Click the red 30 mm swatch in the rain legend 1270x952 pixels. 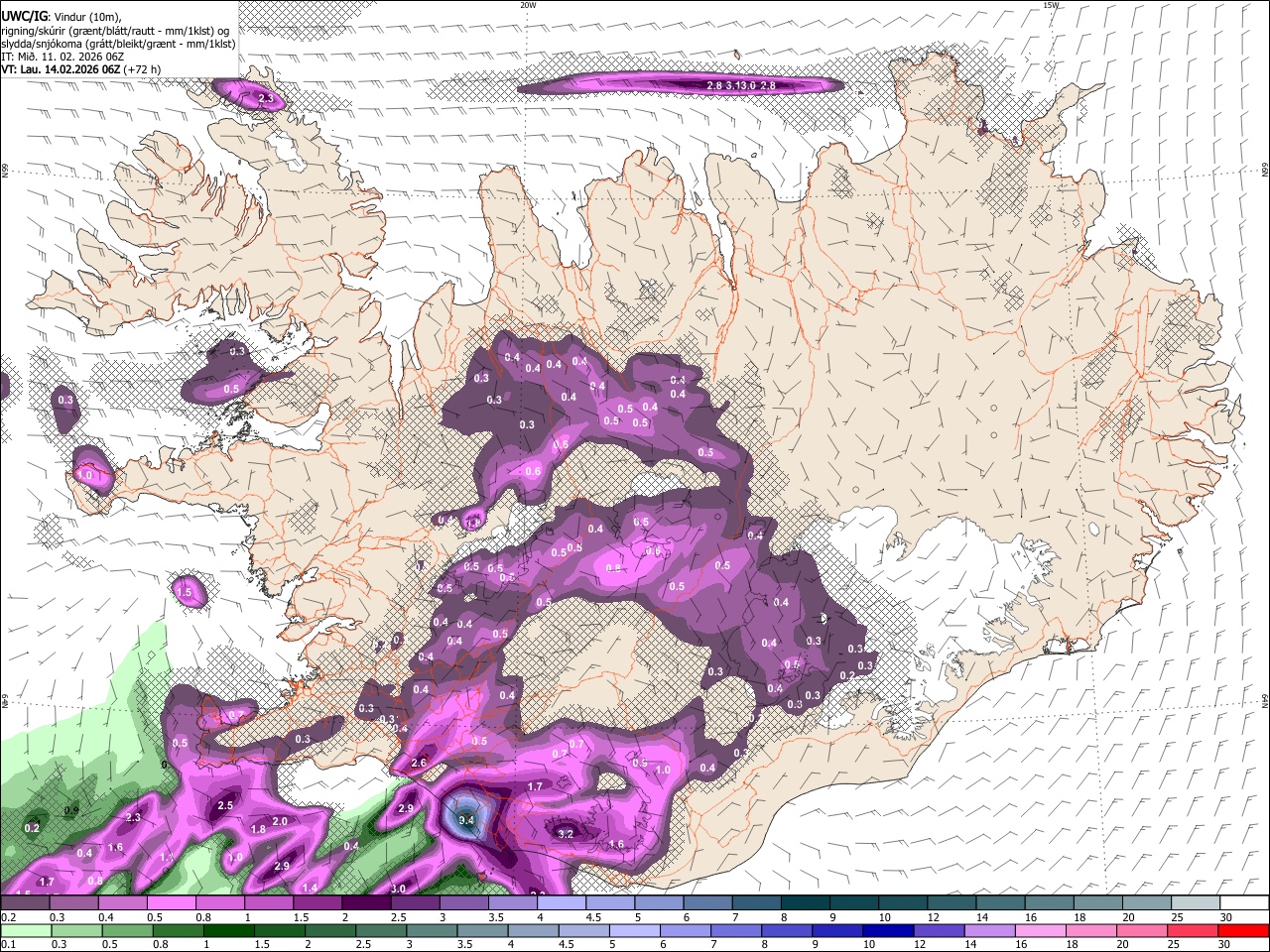(x=1242, y=931)
